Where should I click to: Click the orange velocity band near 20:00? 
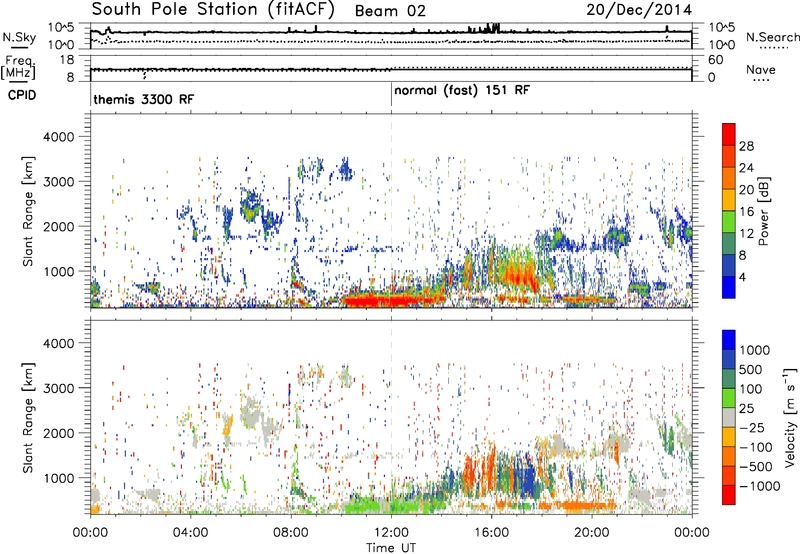coord(587,506)
